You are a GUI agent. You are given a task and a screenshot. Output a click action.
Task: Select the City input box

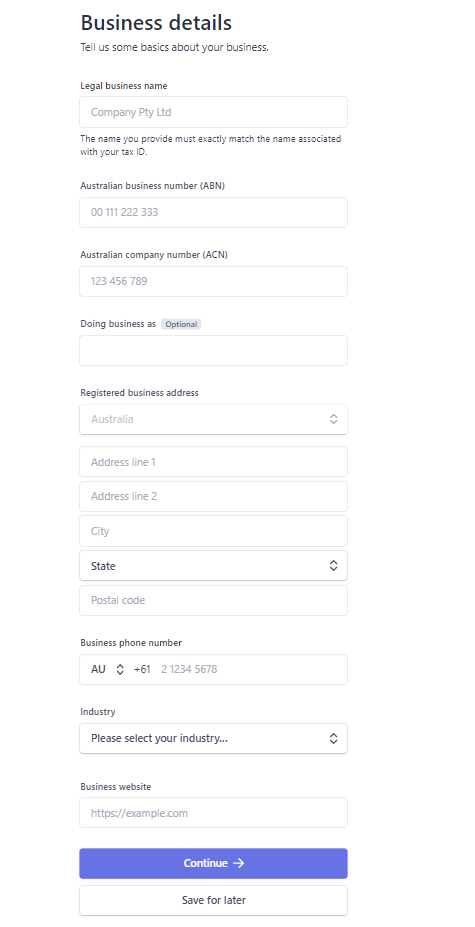pos(214,531)
